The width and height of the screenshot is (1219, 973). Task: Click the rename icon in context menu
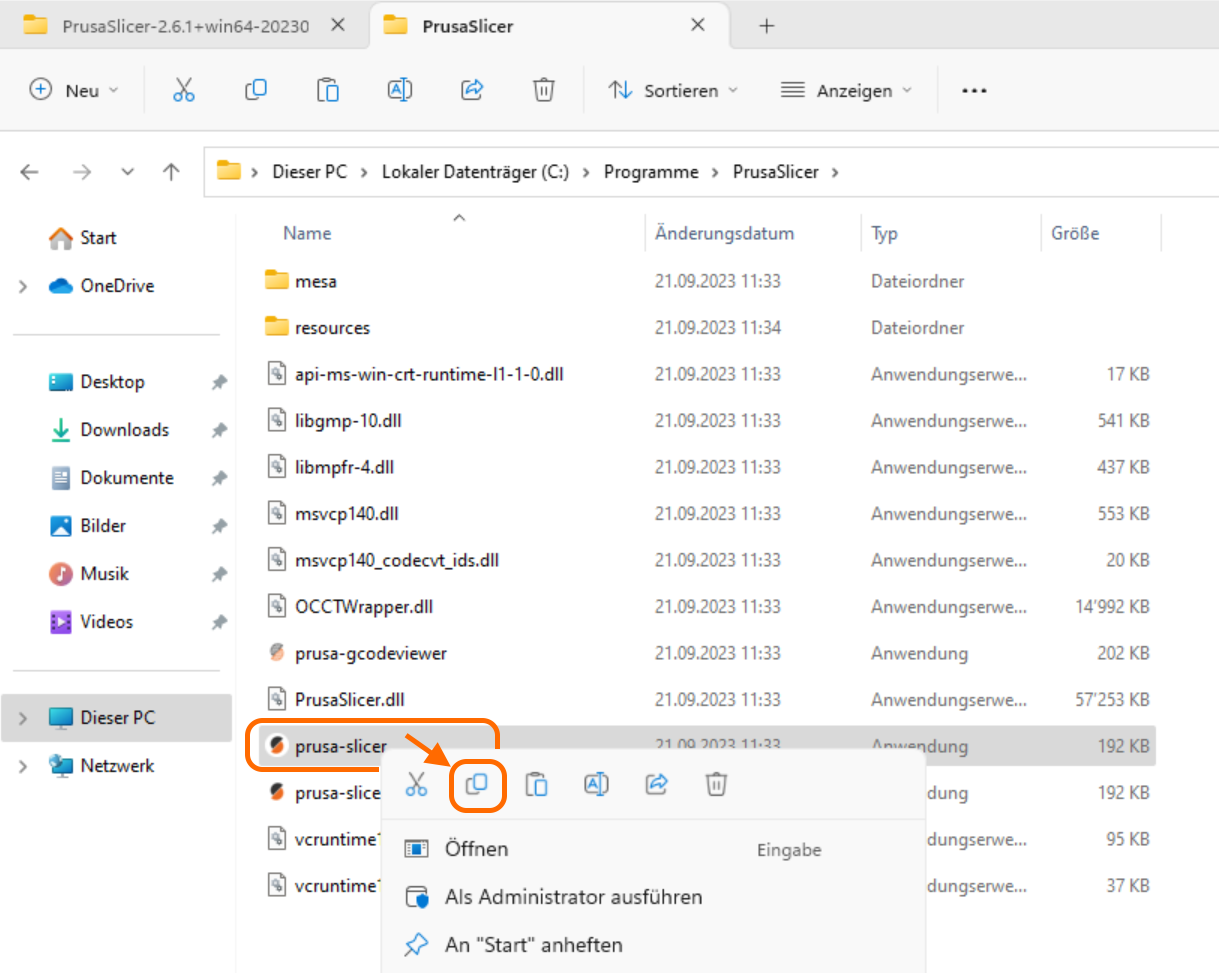pyautogui.click(x=596, y=784)
